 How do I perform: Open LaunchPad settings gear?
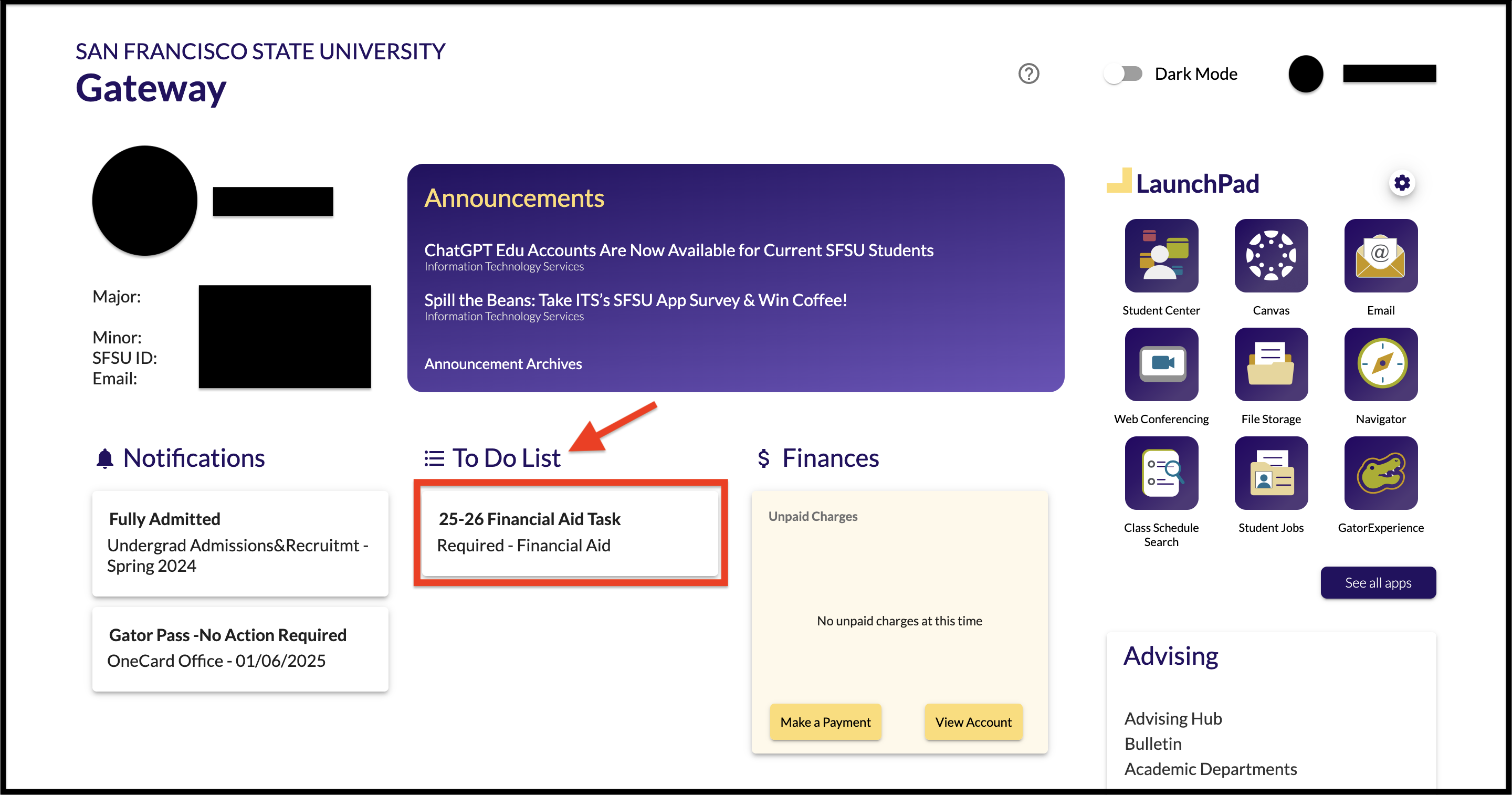[1402, 183]
